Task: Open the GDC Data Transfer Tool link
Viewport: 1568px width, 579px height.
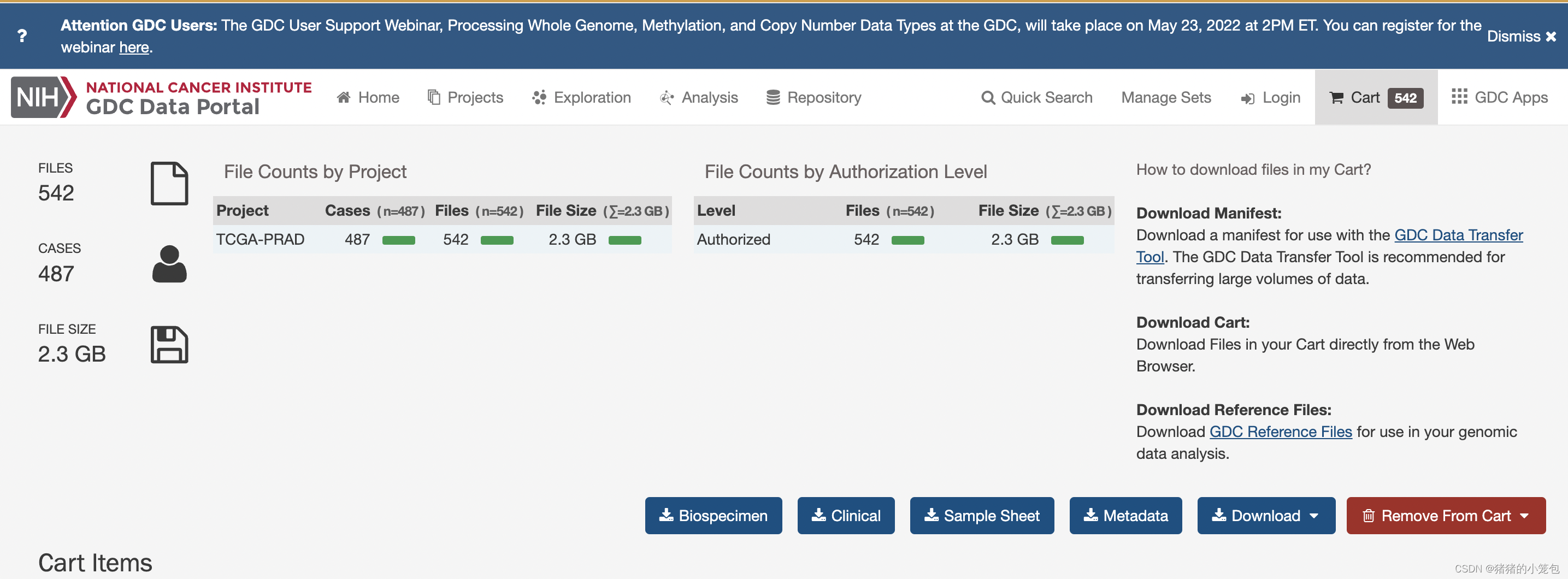Action: (1458, 235)
